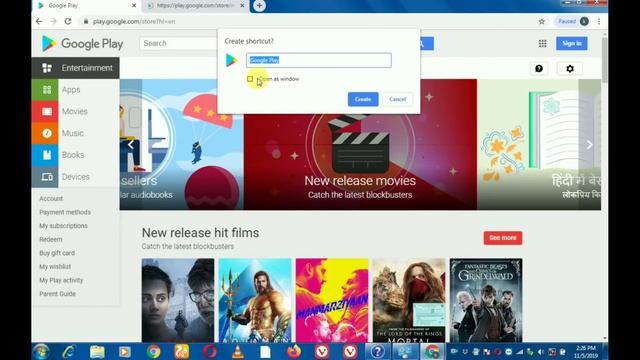Viewport: 640px width, 360px height.
Task: Close the Google Play browser tab
Action: [134, 6]
